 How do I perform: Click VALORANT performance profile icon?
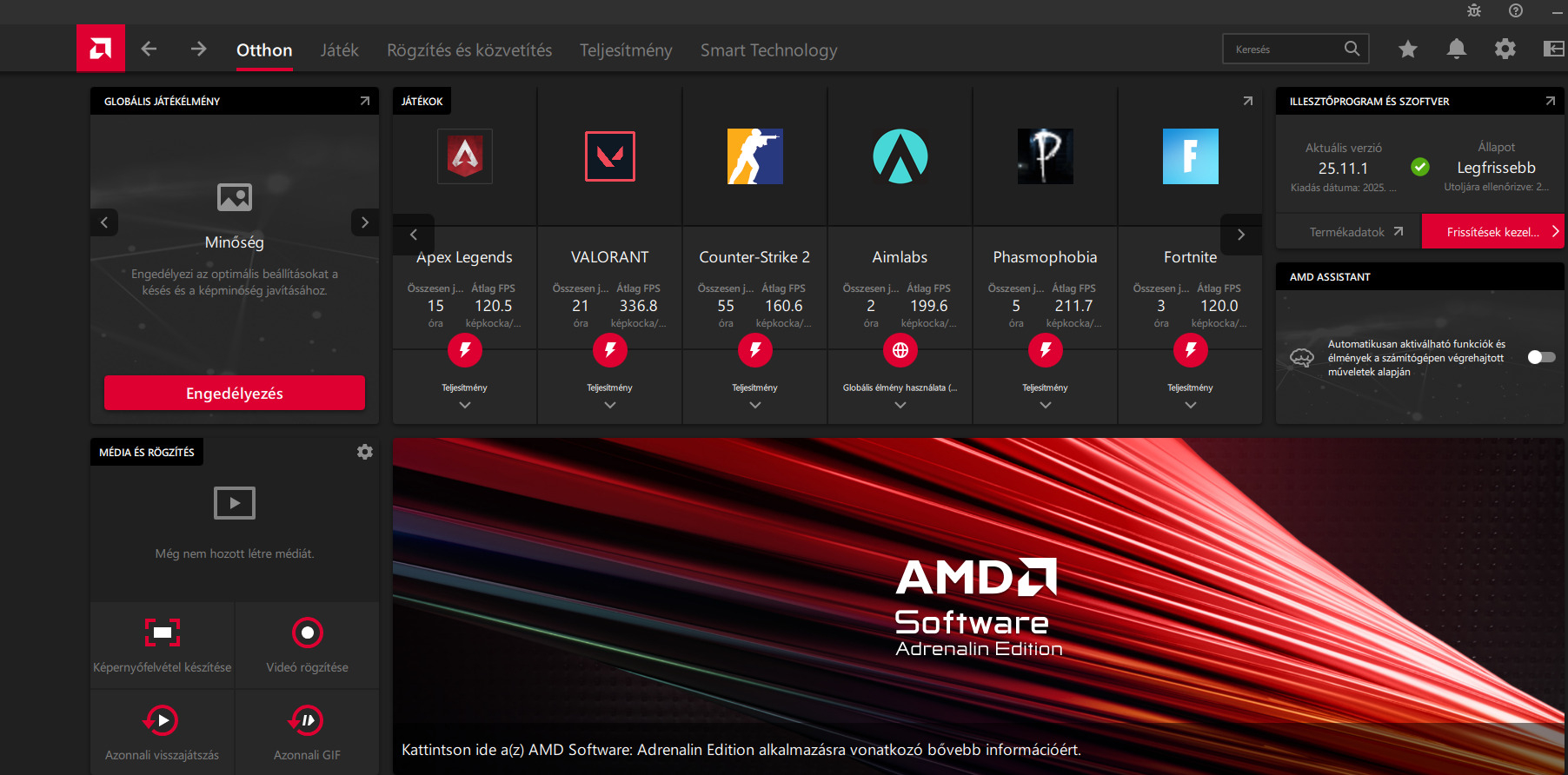point(610,350)
